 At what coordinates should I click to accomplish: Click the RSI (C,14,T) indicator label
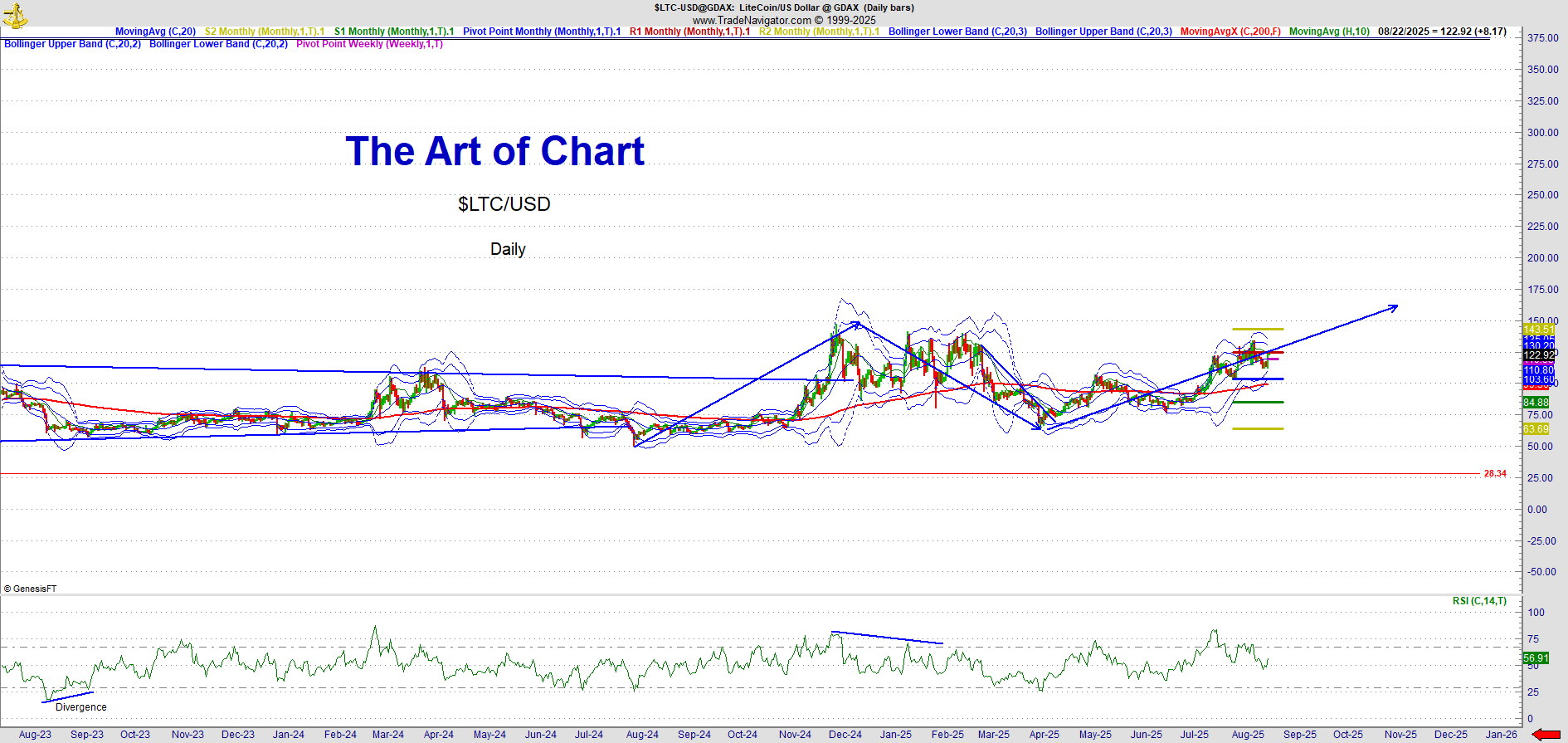(x=1479, y=601)
